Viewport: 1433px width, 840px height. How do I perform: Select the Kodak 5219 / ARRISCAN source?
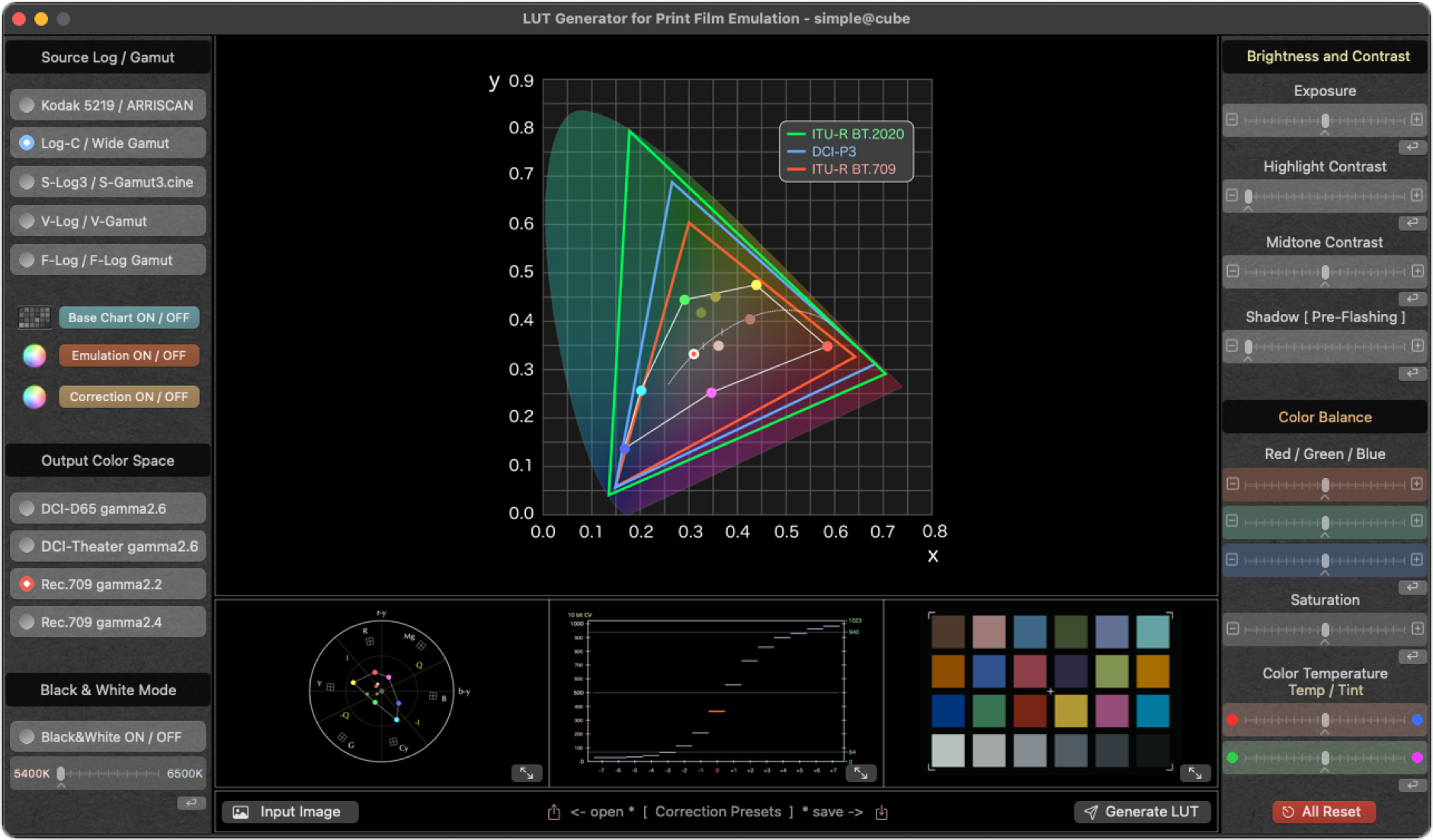pyautogui.click(x=107, y=104)
